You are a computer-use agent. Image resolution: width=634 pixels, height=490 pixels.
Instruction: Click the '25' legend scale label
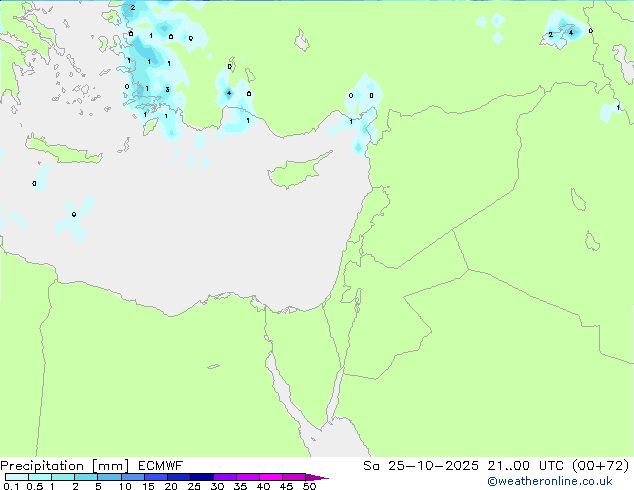coord(194,486)
